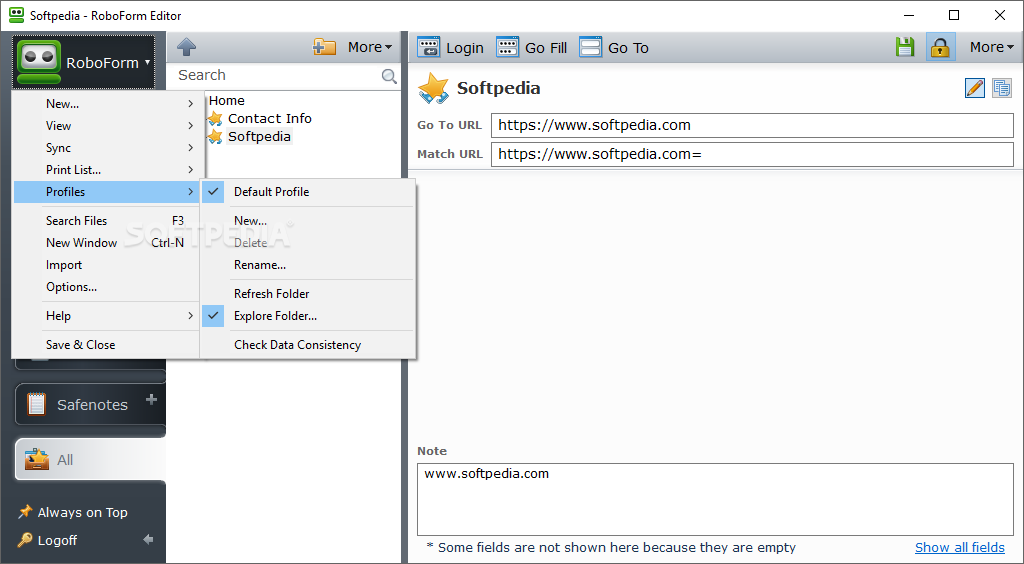
Task: Click the copy/clone item icon
Action: click(1001, 87)
